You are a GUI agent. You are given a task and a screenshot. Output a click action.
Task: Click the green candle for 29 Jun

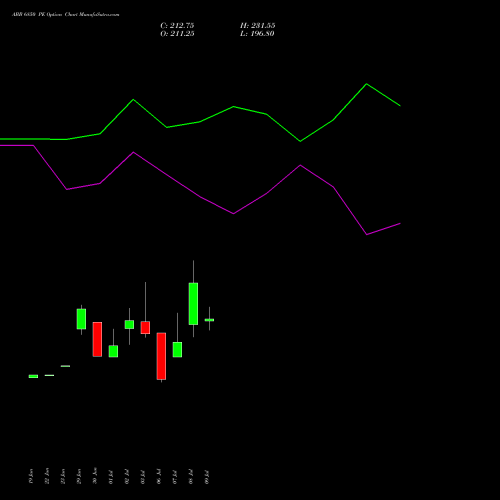[81, 319]
